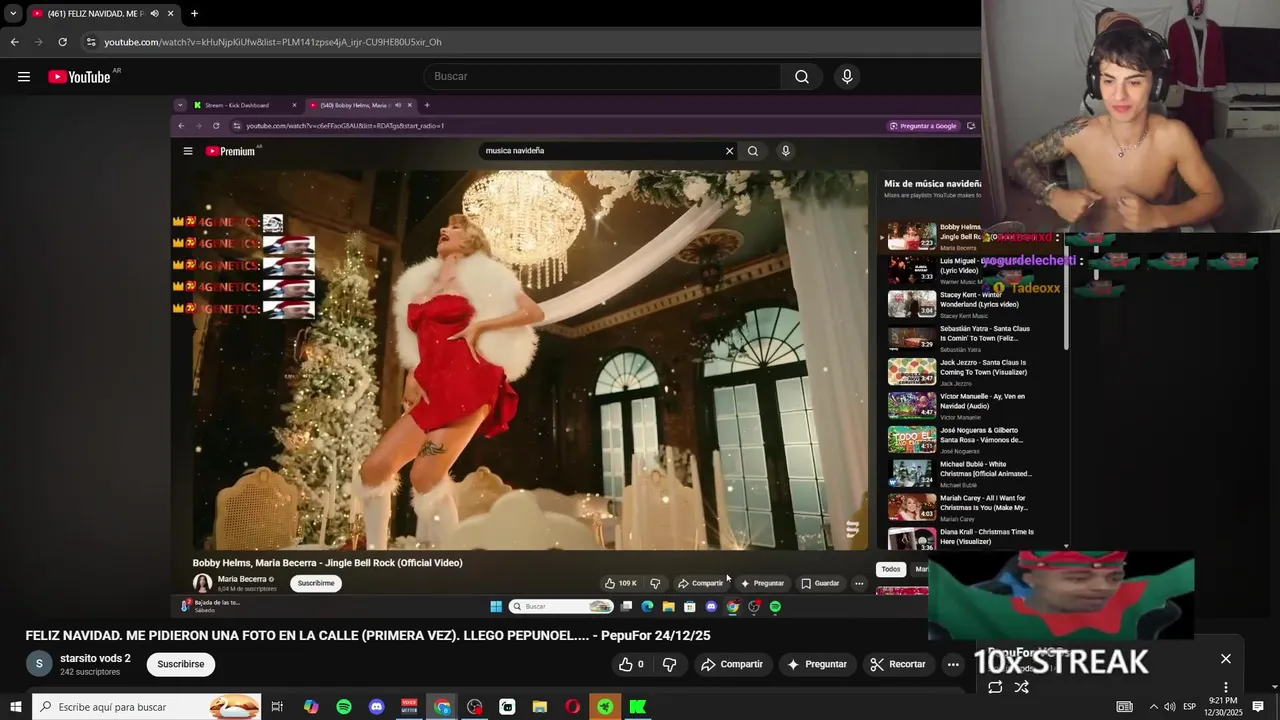Open Task View on the taskbar
Image resolution: width=1280 pixels, height=720 pixels.
click(277, 707)
